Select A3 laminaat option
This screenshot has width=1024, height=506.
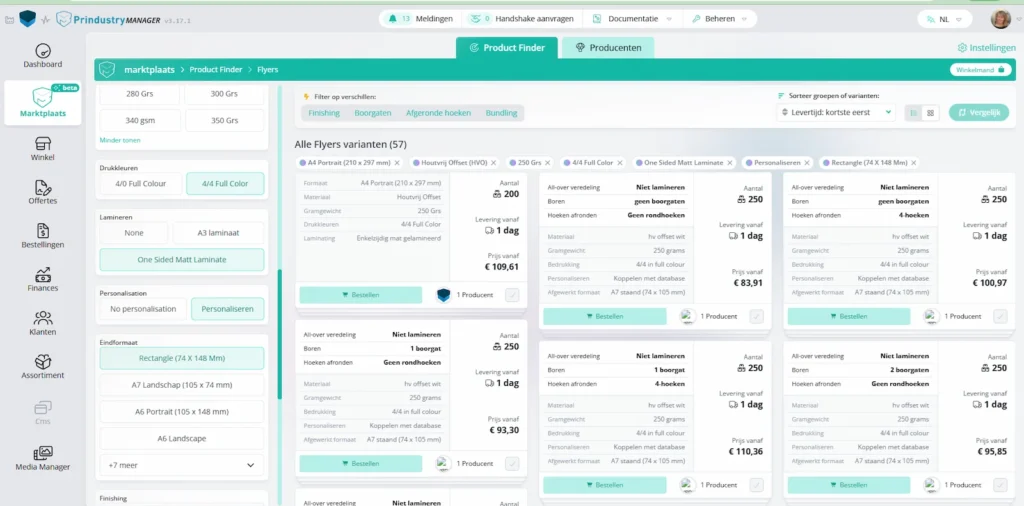tap(218, 232)
